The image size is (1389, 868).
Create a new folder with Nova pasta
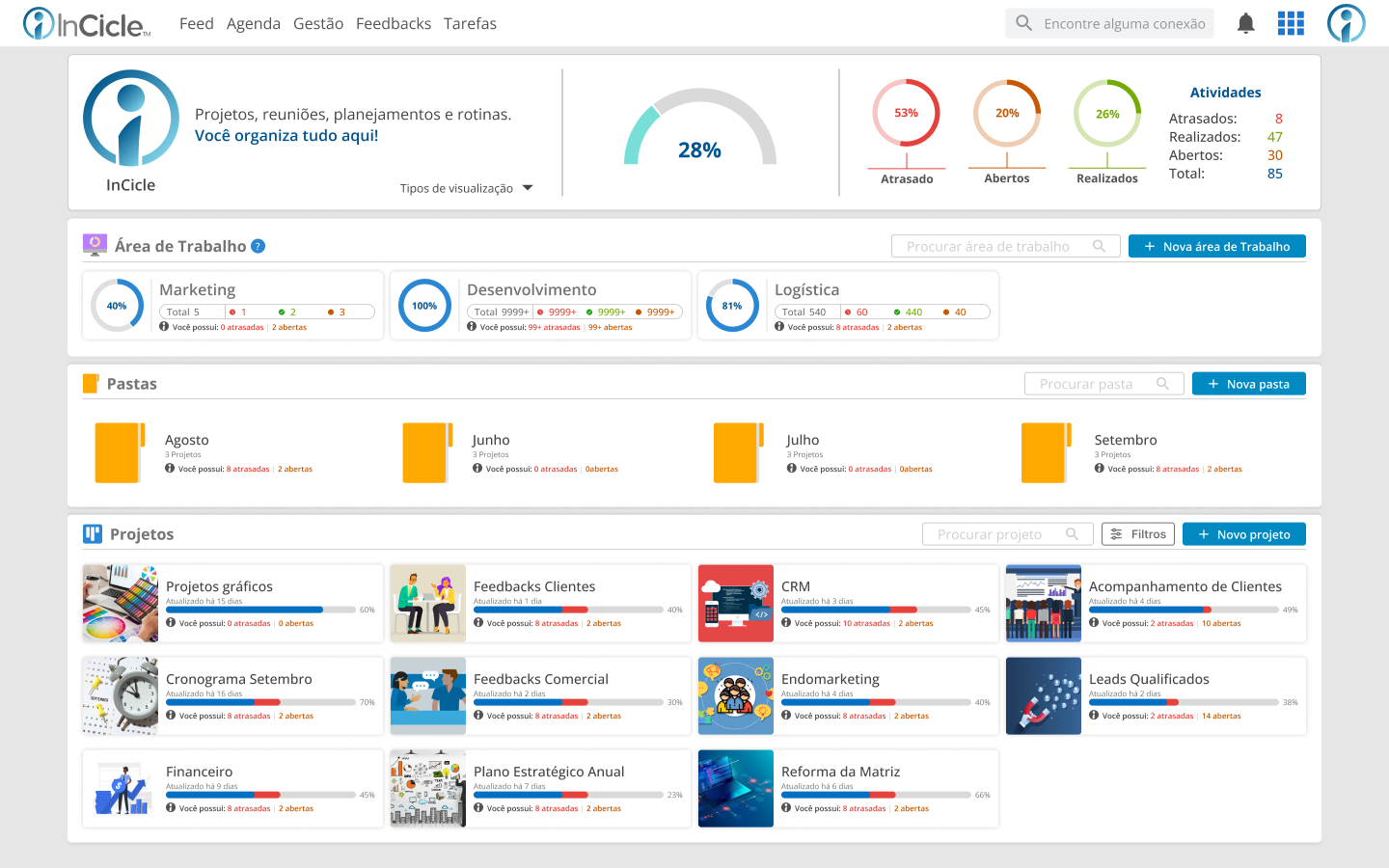1249,384
